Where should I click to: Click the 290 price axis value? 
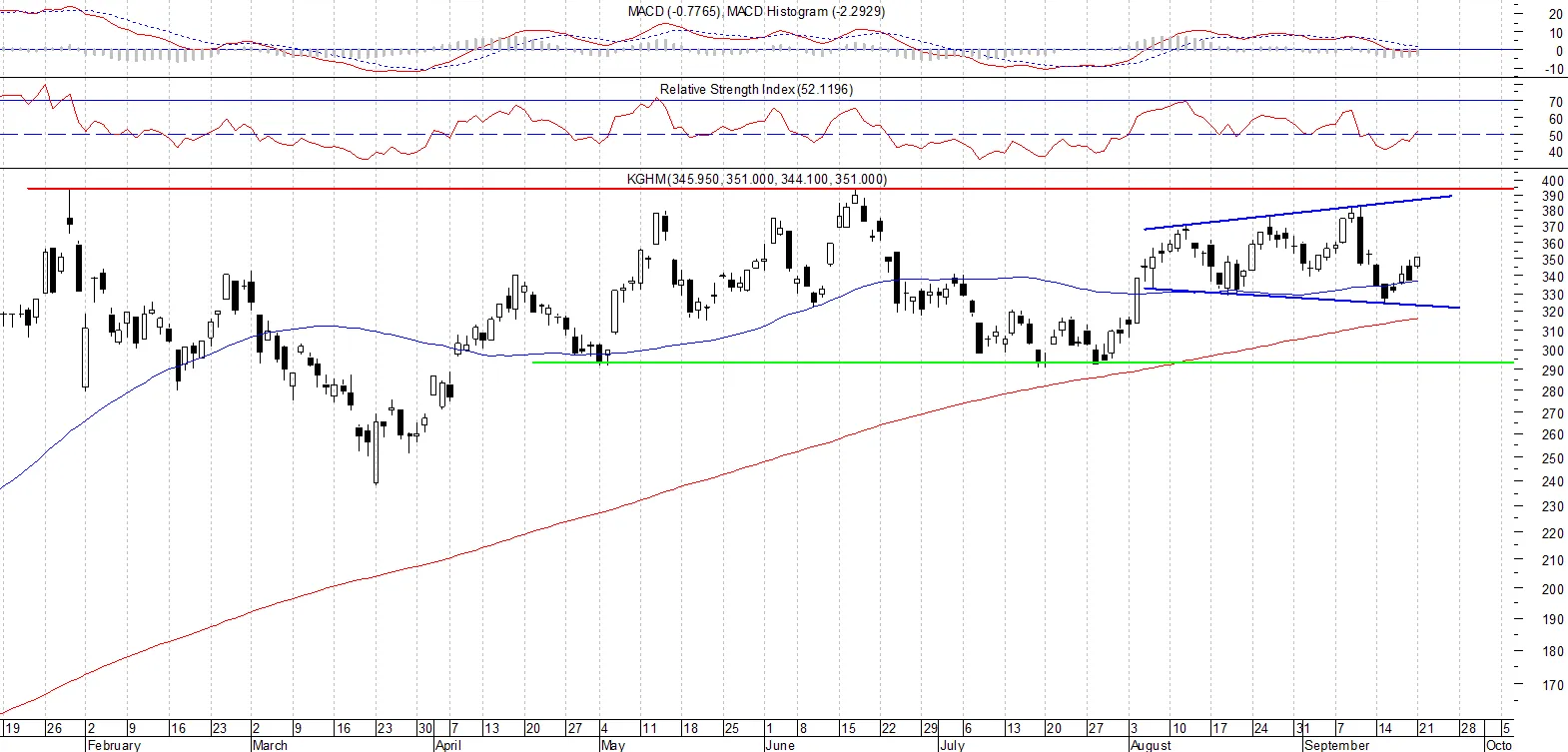(x=1553, y=371)
